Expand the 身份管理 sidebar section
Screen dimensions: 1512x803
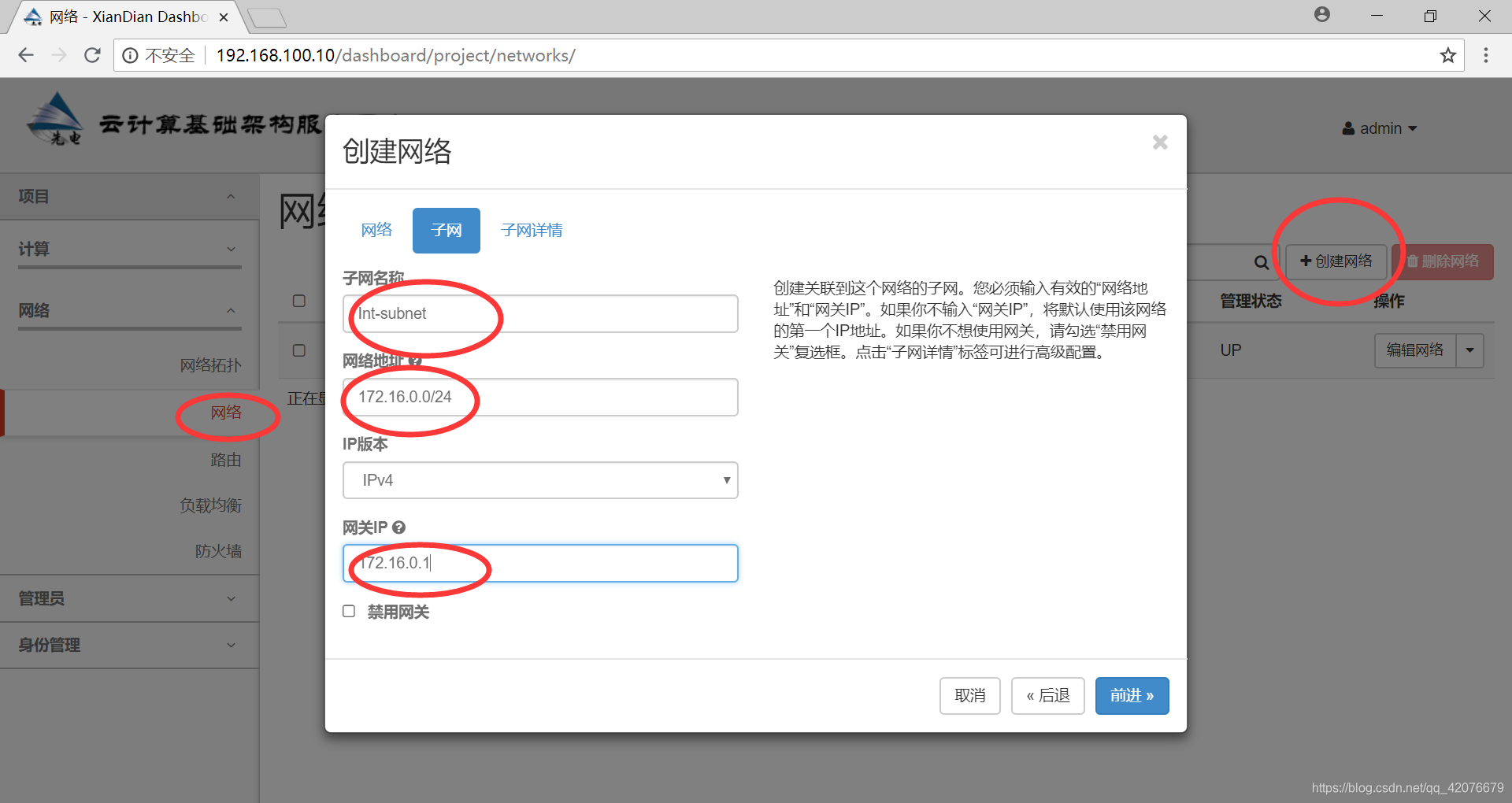click(x=129, y=646)
